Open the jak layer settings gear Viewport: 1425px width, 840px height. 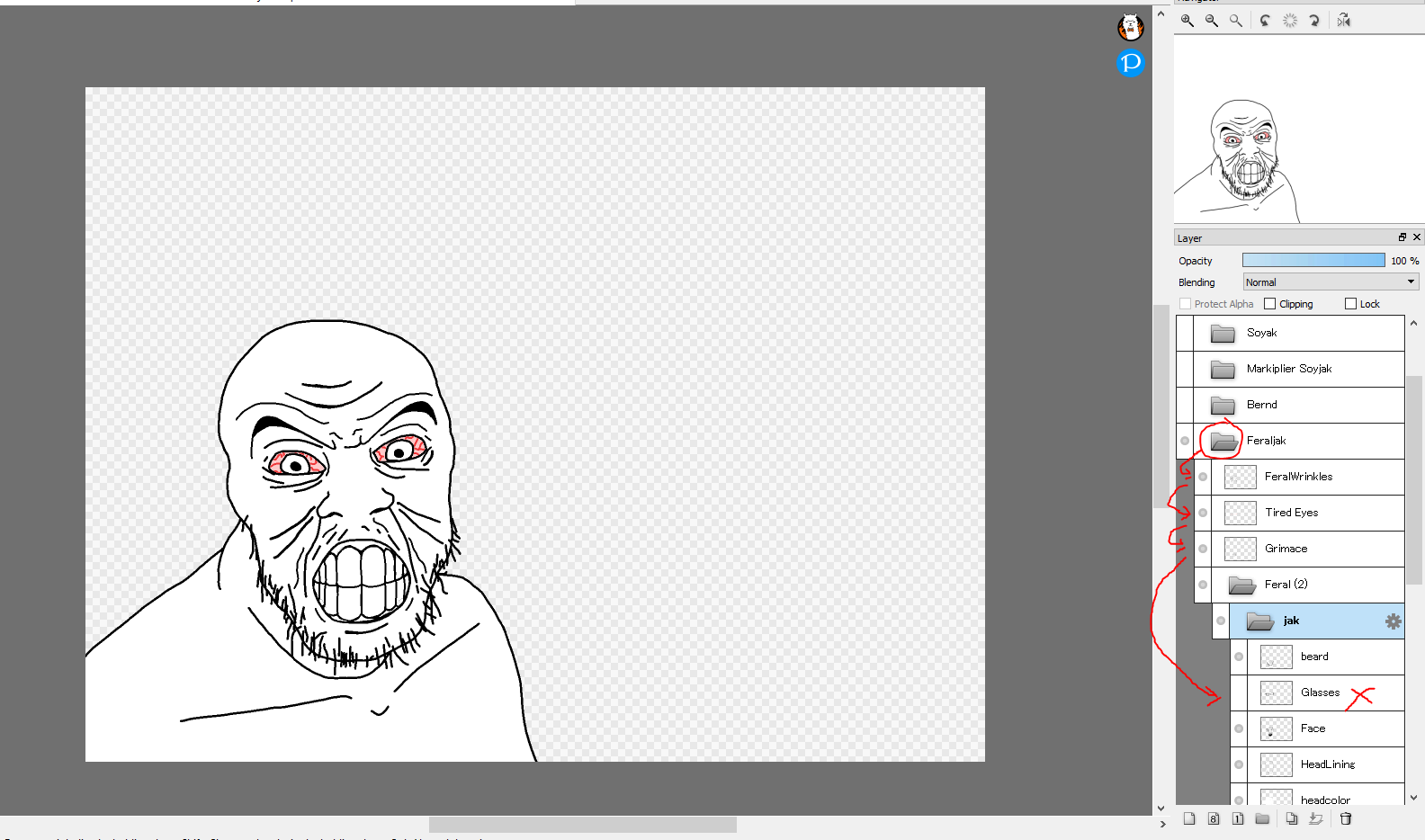point(1393,621)
